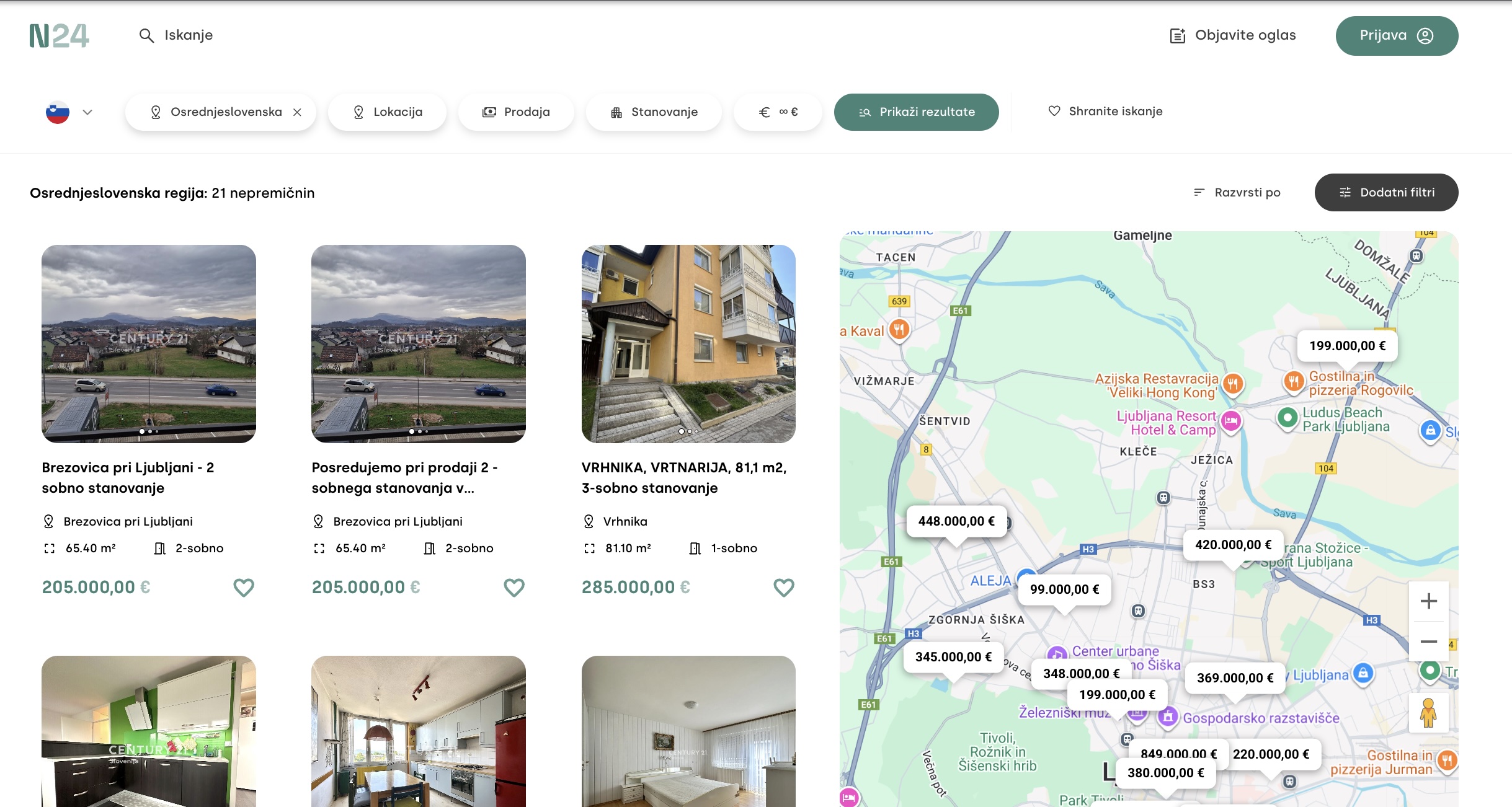Click Objavite oglas link

[1233, 35]
